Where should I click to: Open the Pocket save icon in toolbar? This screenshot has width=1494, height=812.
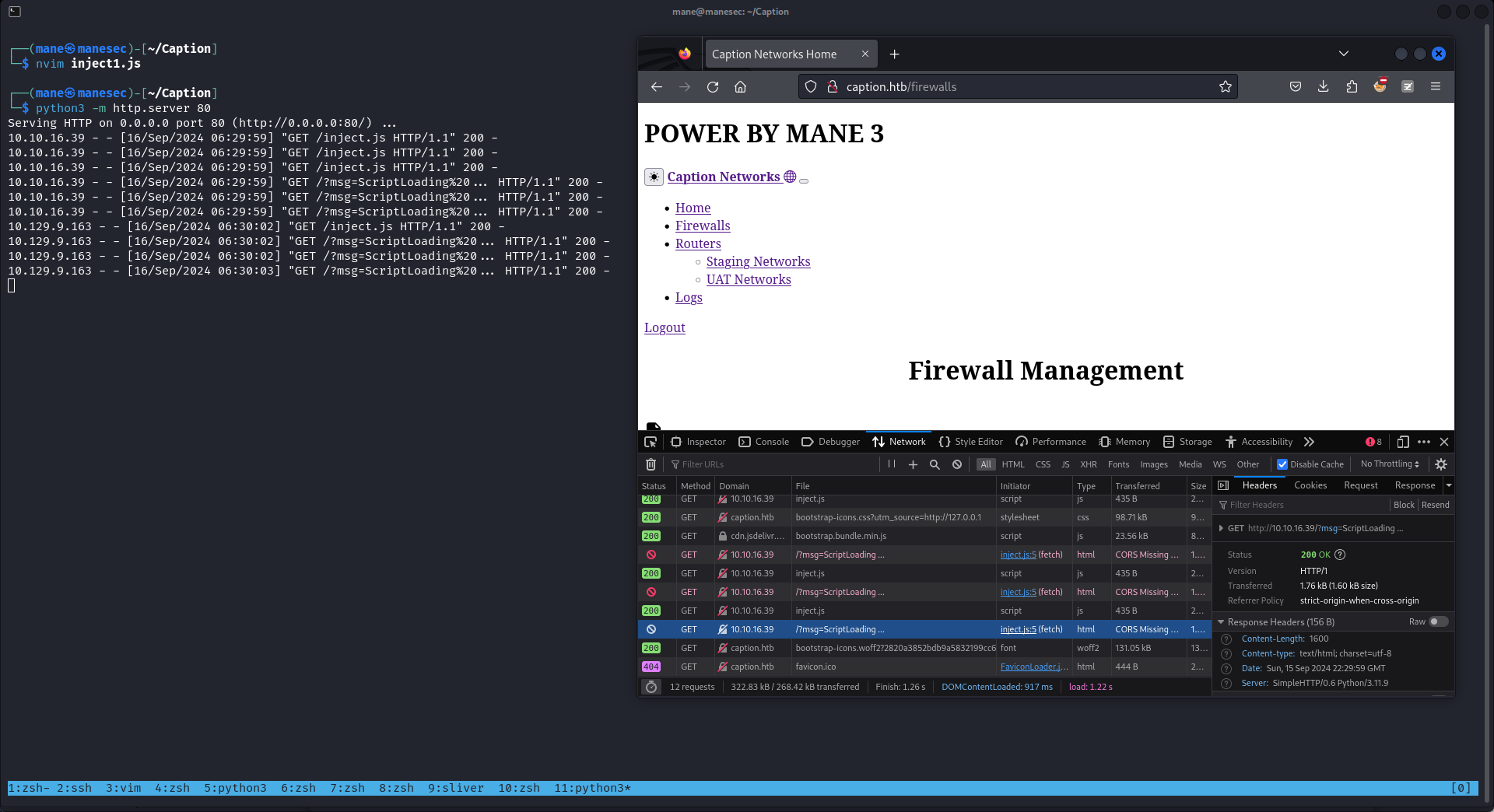(x=1296, y=87)
